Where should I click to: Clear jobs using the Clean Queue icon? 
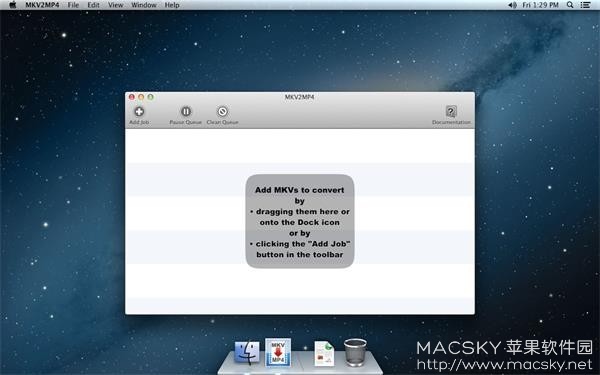point(222,112)
